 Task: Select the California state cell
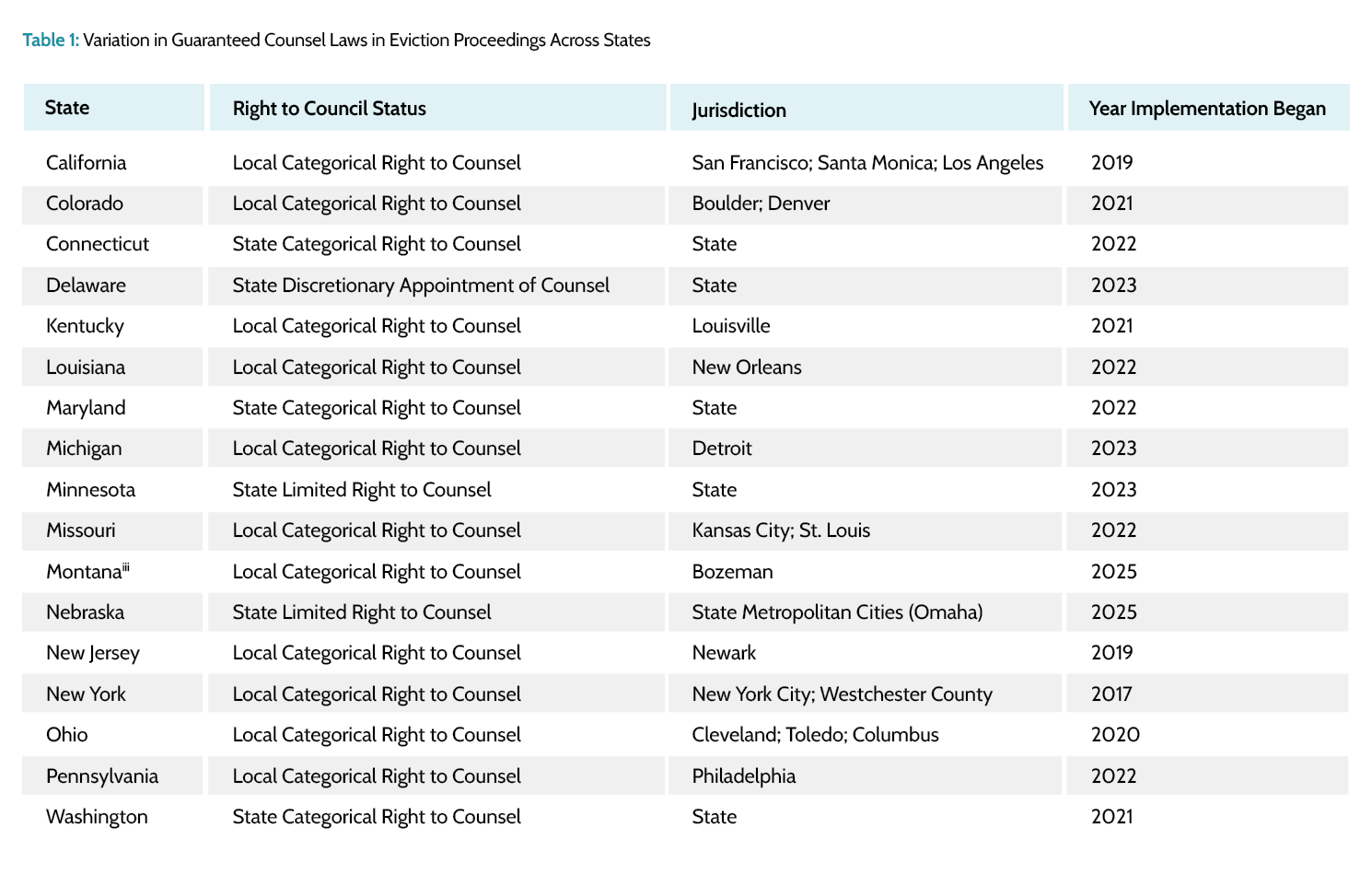87,163
